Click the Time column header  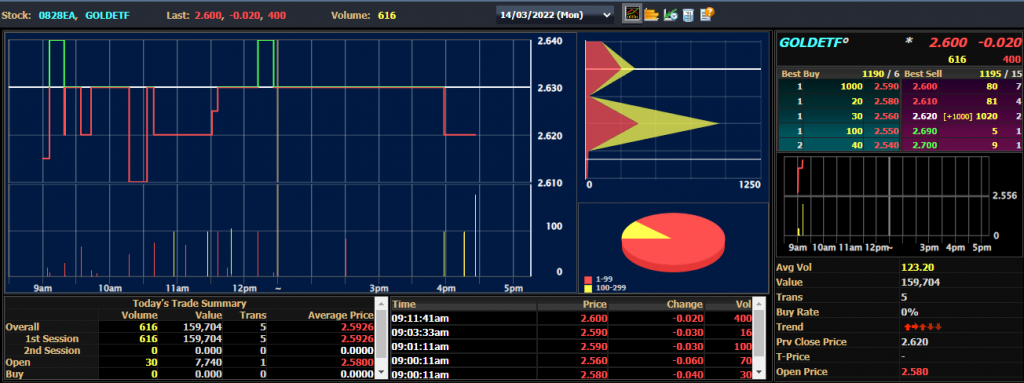click(404, 305)
